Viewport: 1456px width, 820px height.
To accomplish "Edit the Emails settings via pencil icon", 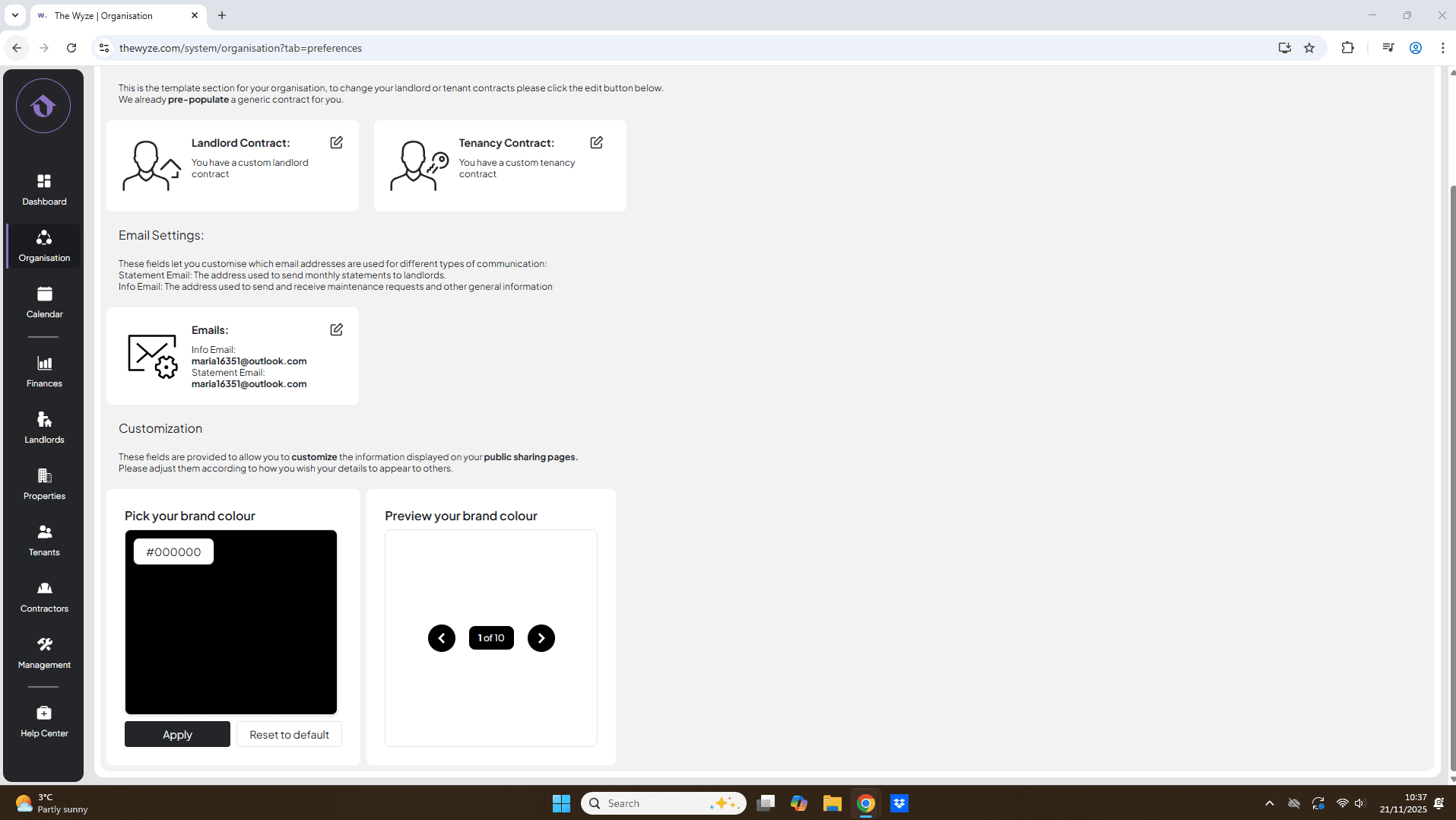I will pos(336,329).
